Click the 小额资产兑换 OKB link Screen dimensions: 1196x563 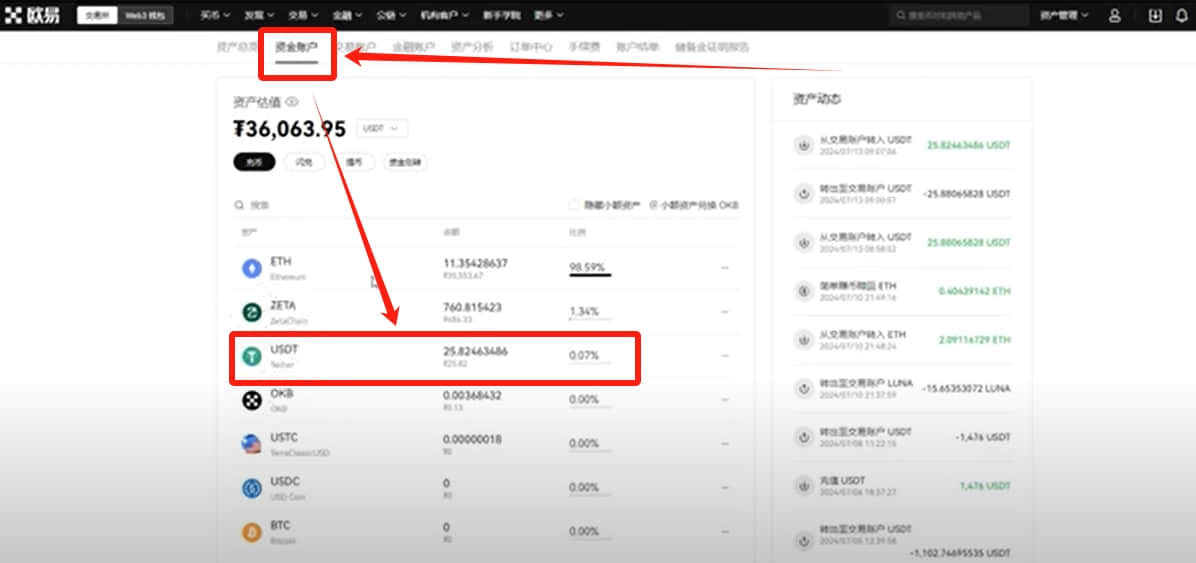694,205
